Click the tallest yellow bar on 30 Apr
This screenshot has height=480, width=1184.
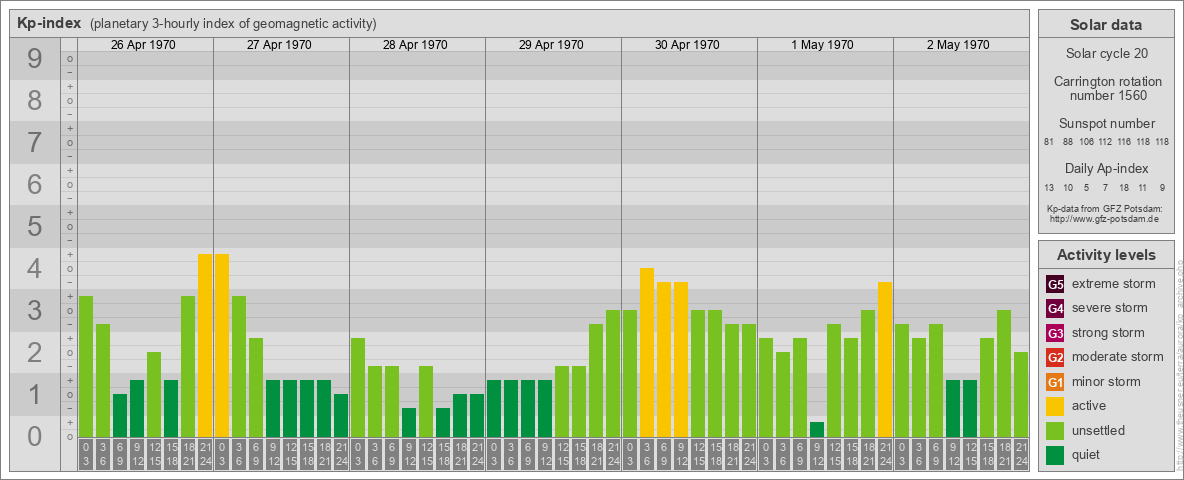tap(647, 352)
